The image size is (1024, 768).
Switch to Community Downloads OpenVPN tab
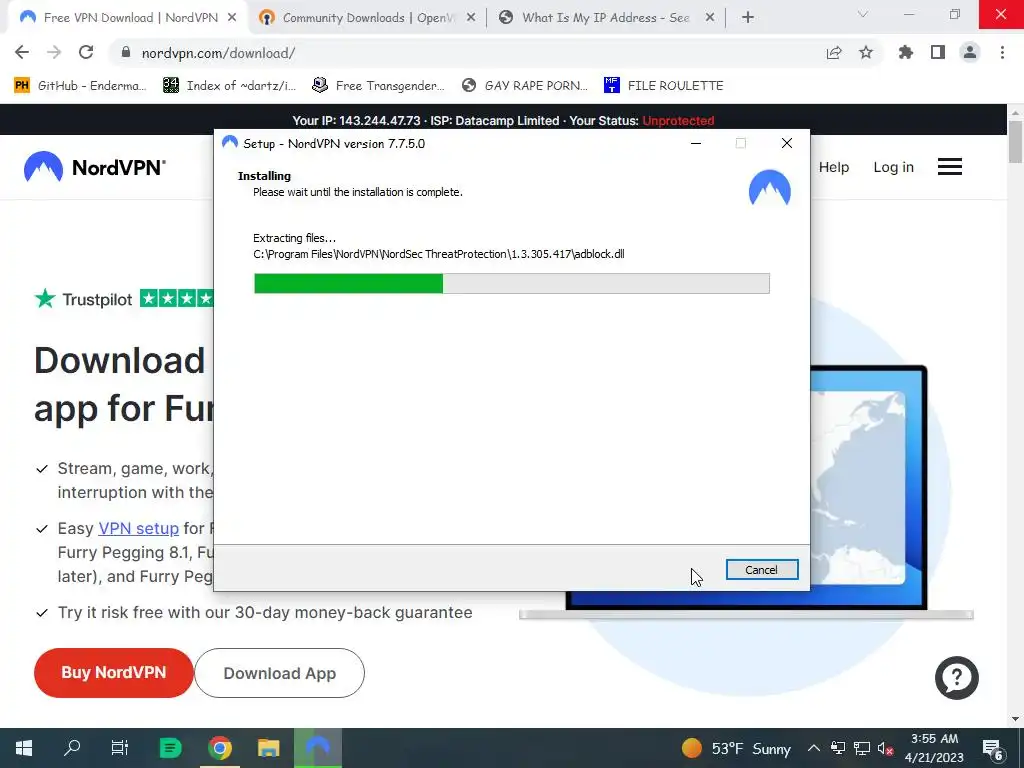point(366,18)
